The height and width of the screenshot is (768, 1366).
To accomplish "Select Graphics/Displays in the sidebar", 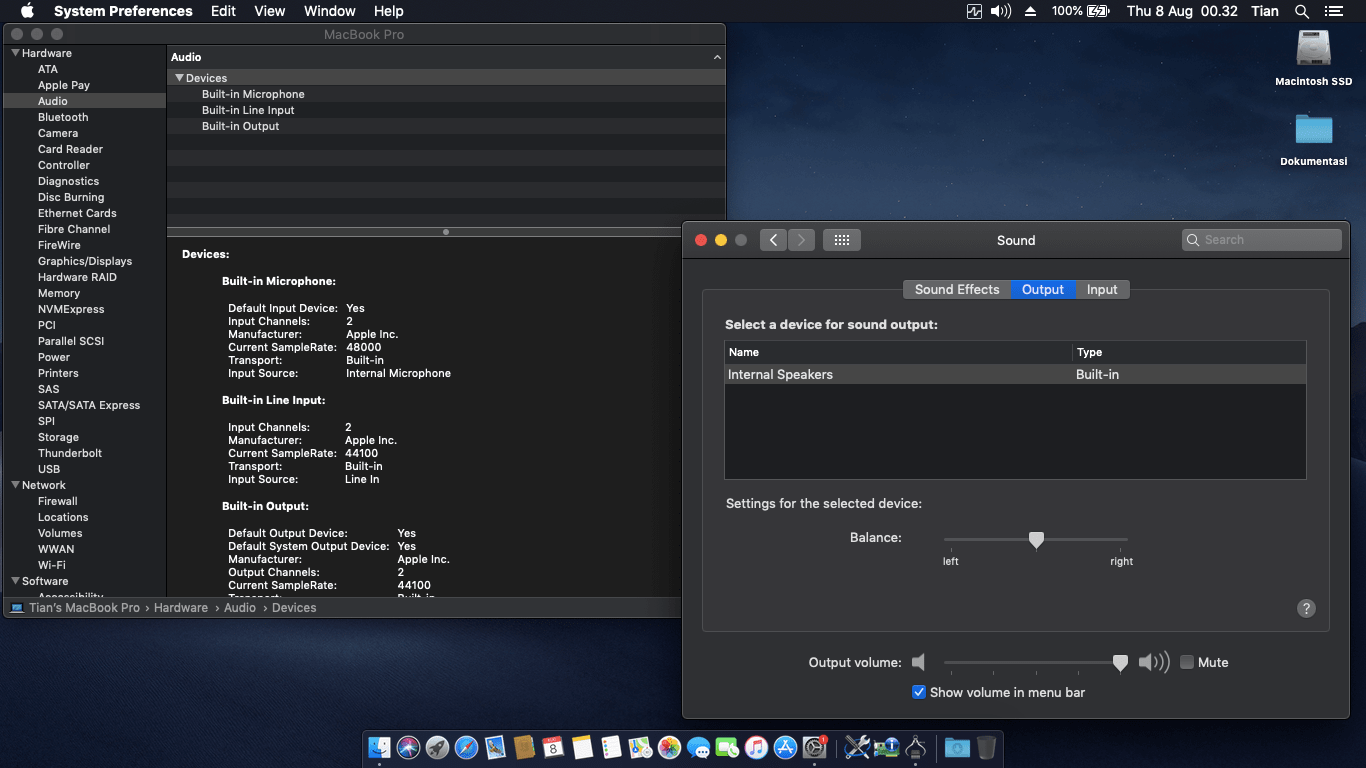I will tap(85, 261).
